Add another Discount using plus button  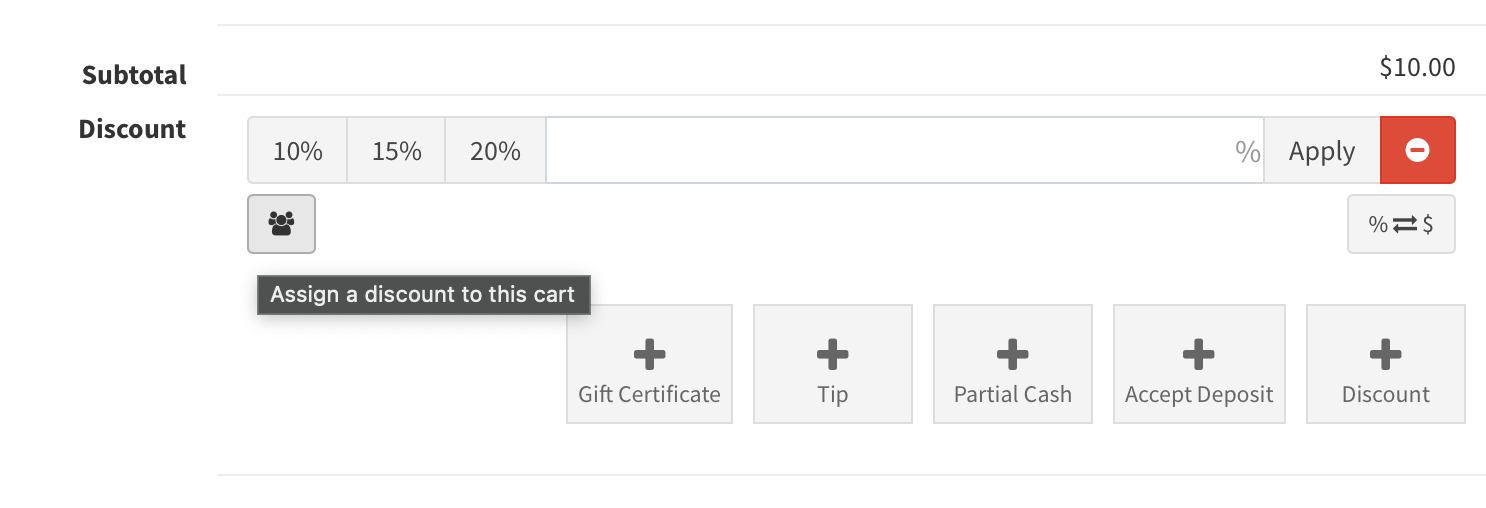1385,364
